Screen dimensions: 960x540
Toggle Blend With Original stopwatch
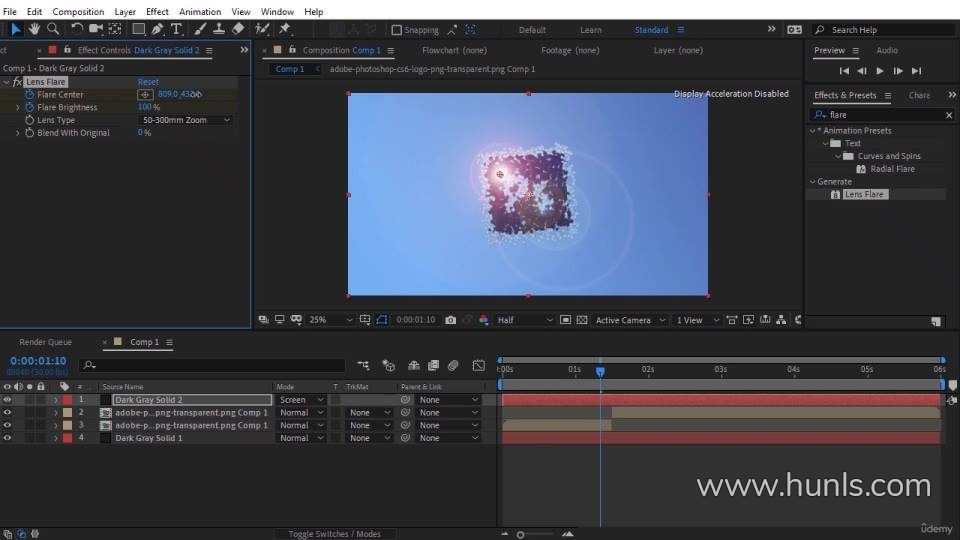coord(29,132)
